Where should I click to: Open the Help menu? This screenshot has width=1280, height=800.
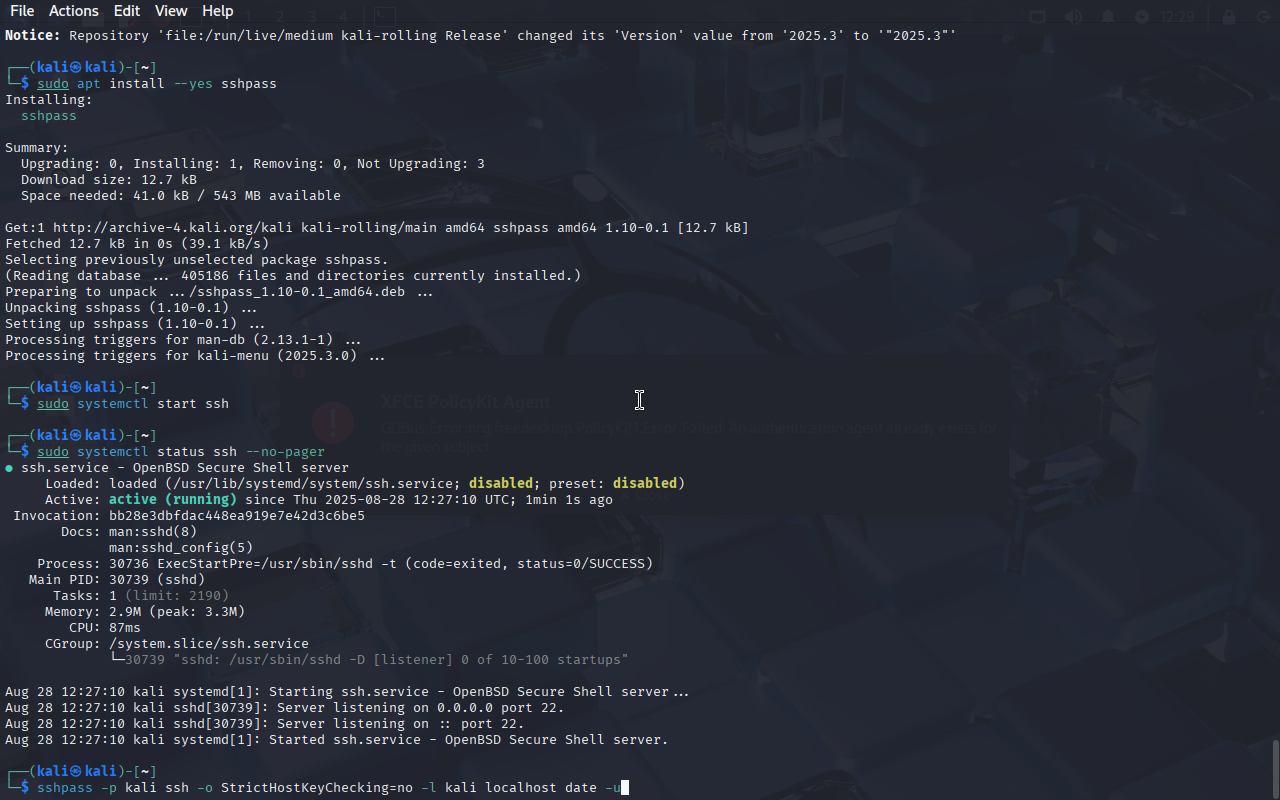pos(217,11)
